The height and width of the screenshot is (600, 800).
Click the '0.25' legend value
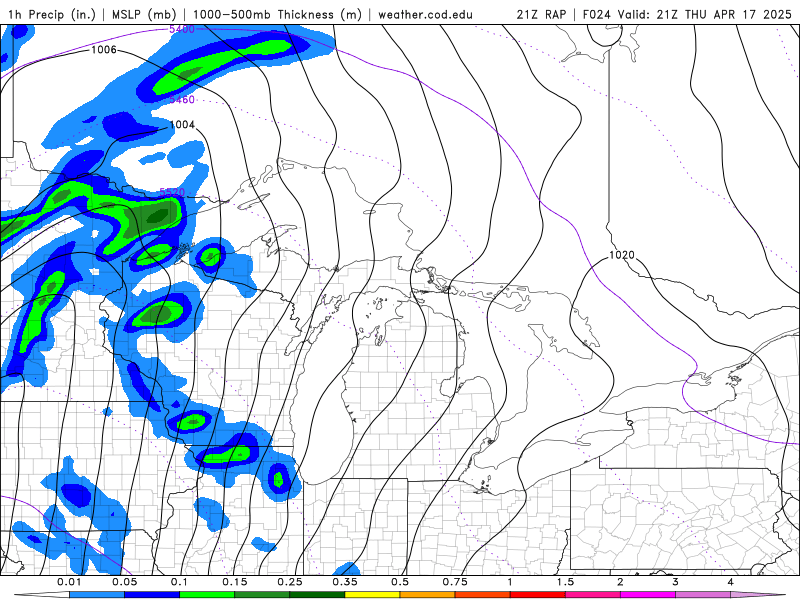290,582
